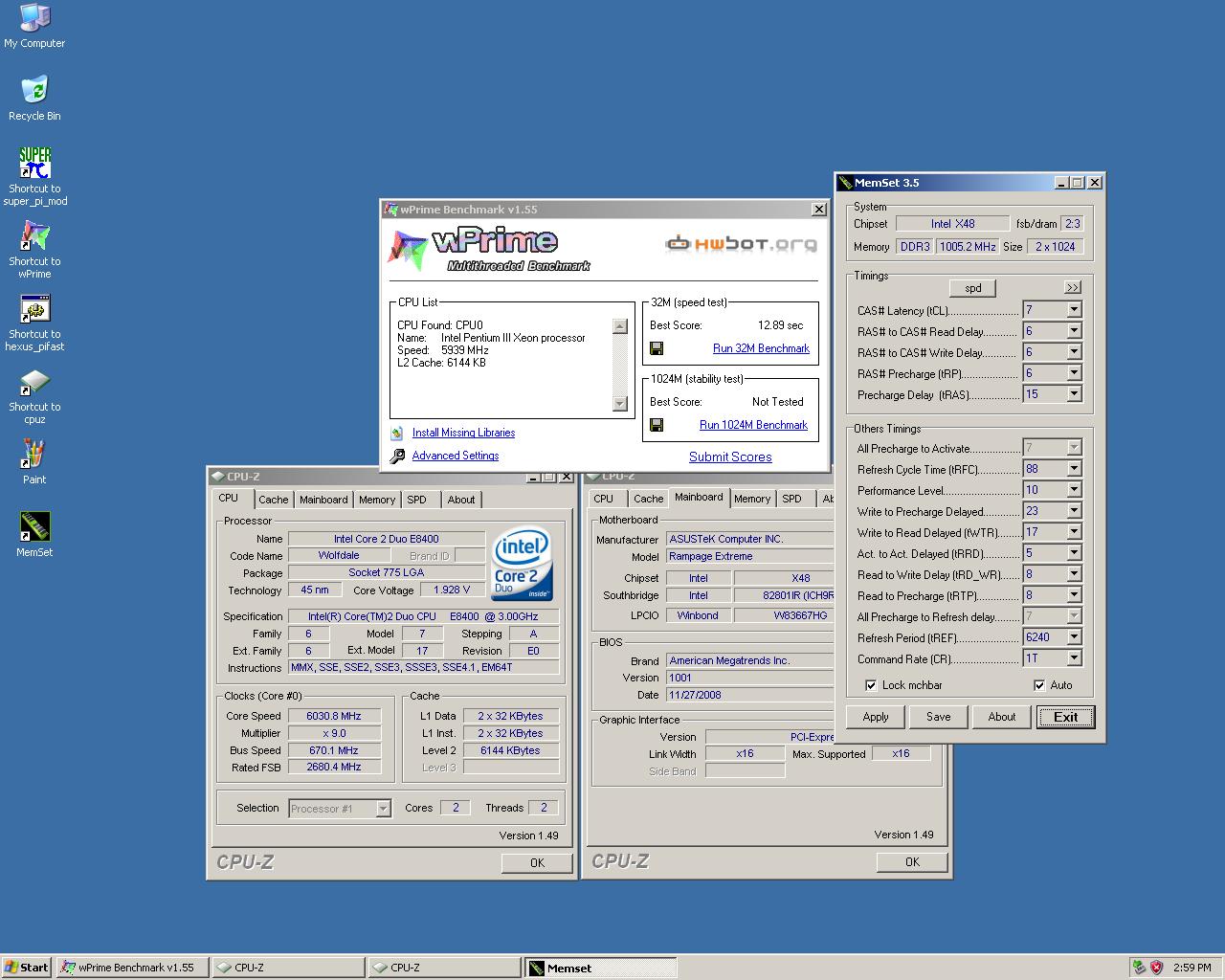
Task: Select the cpuz shortcut icon
Action: pyautogui.click(x=34, y=382)
